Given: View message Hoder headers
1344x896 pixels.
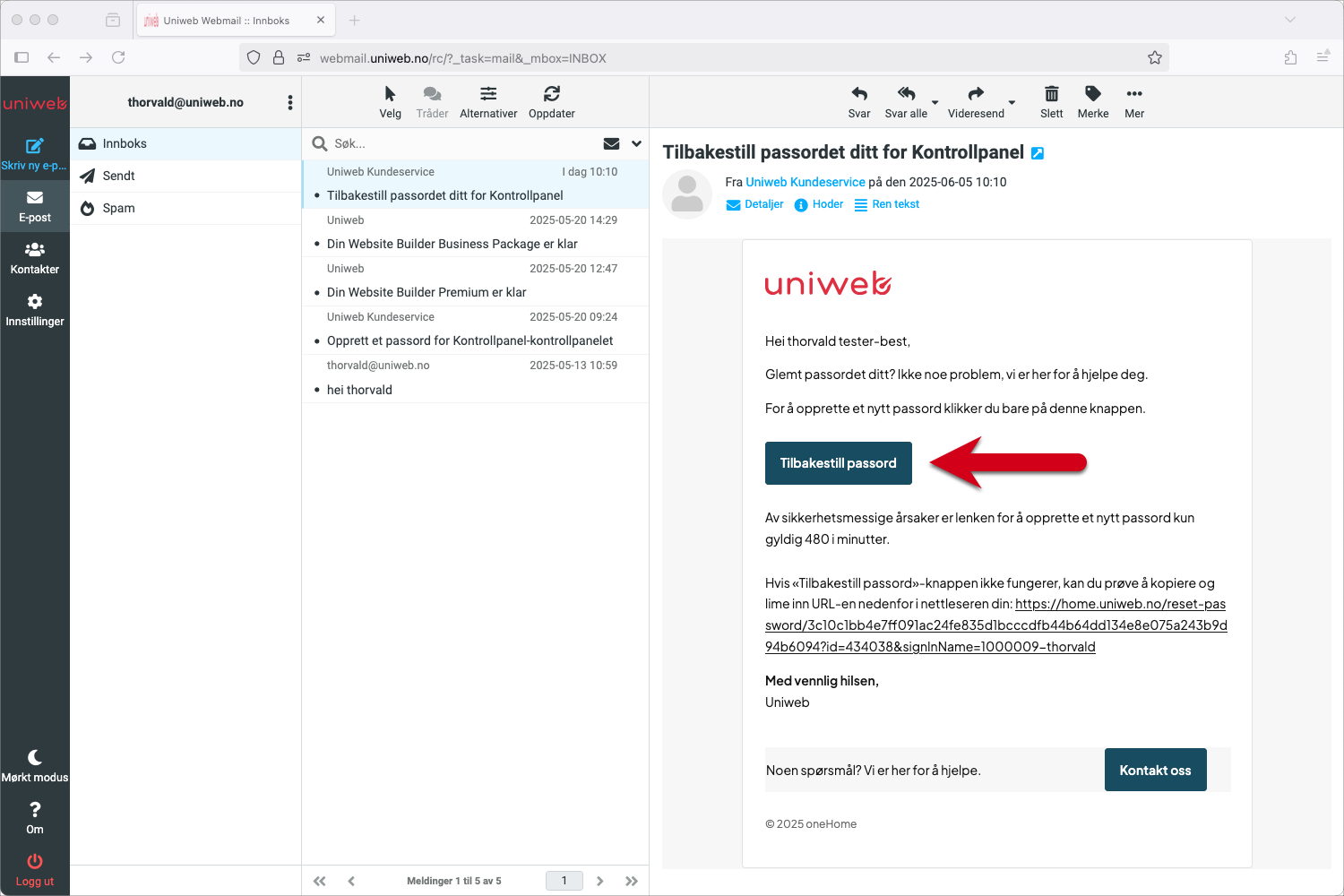Looking at the screenshot, I should pos(819,204).
